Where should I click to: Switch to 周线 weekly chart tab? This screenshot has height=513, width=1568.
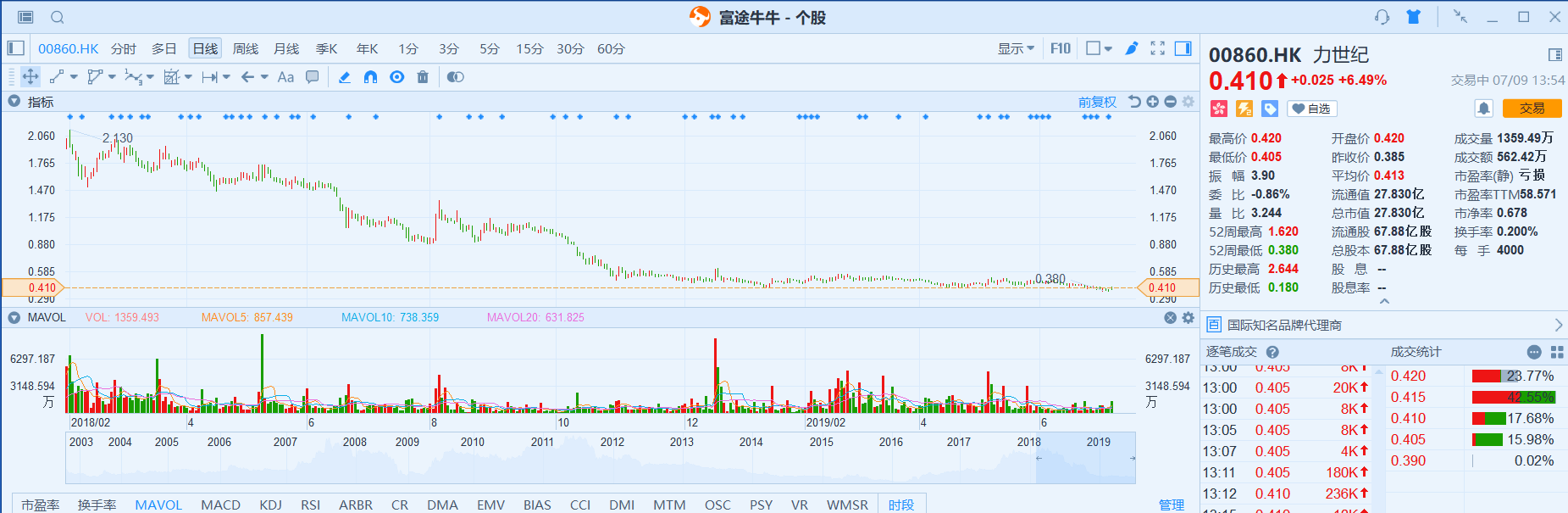tap(245, 48)
